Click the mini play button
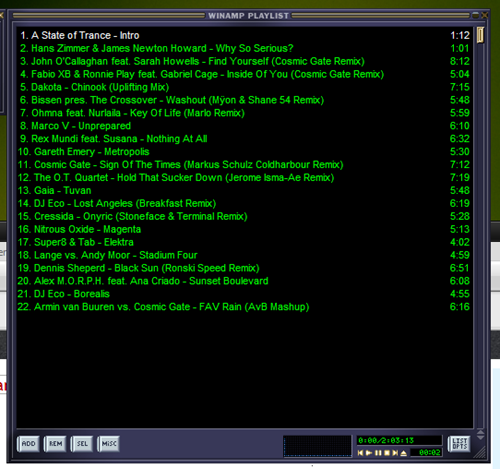 tap(369, 453)
